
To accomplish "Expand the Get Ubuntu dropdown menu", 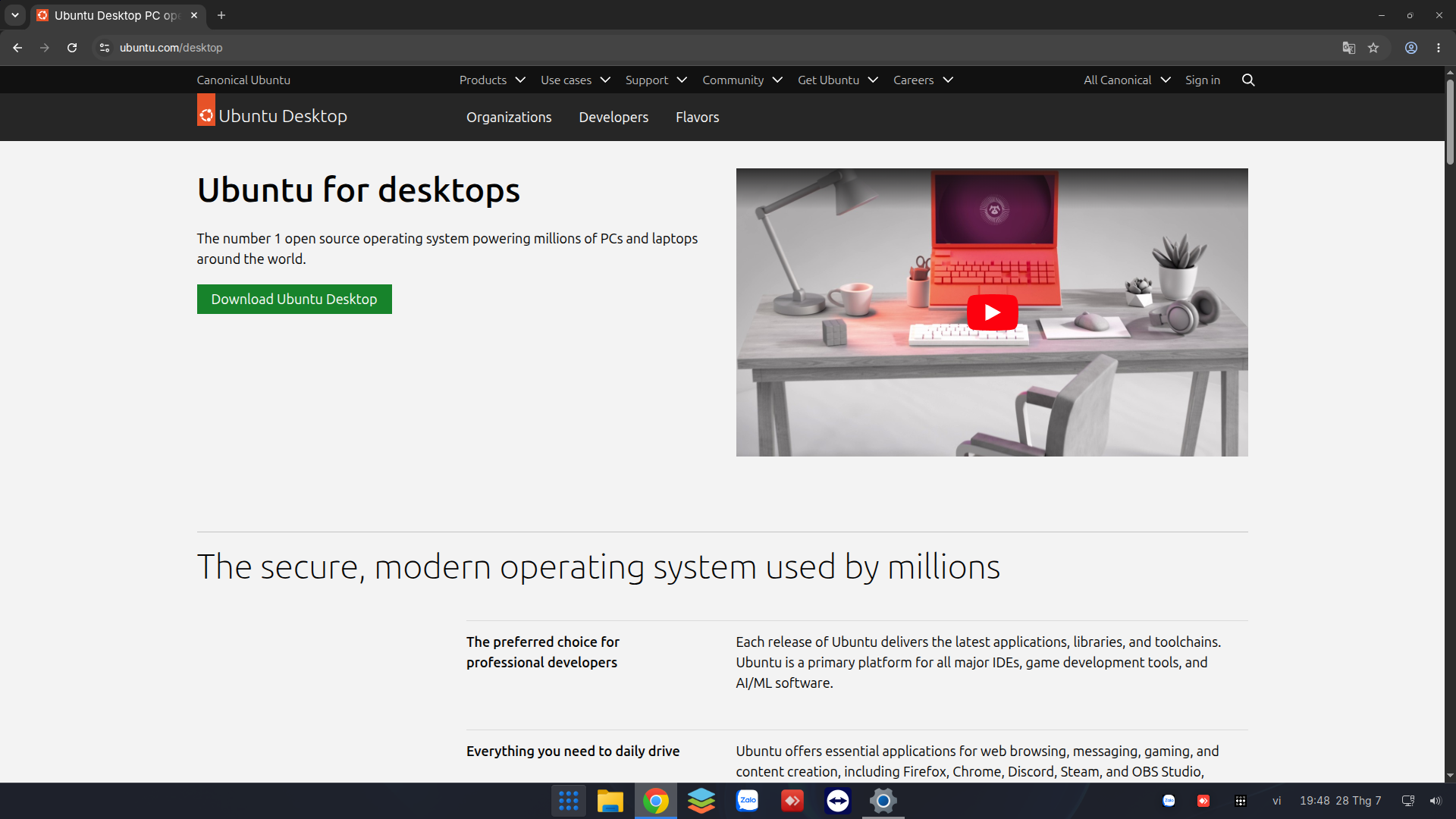I will coord(838,80).
